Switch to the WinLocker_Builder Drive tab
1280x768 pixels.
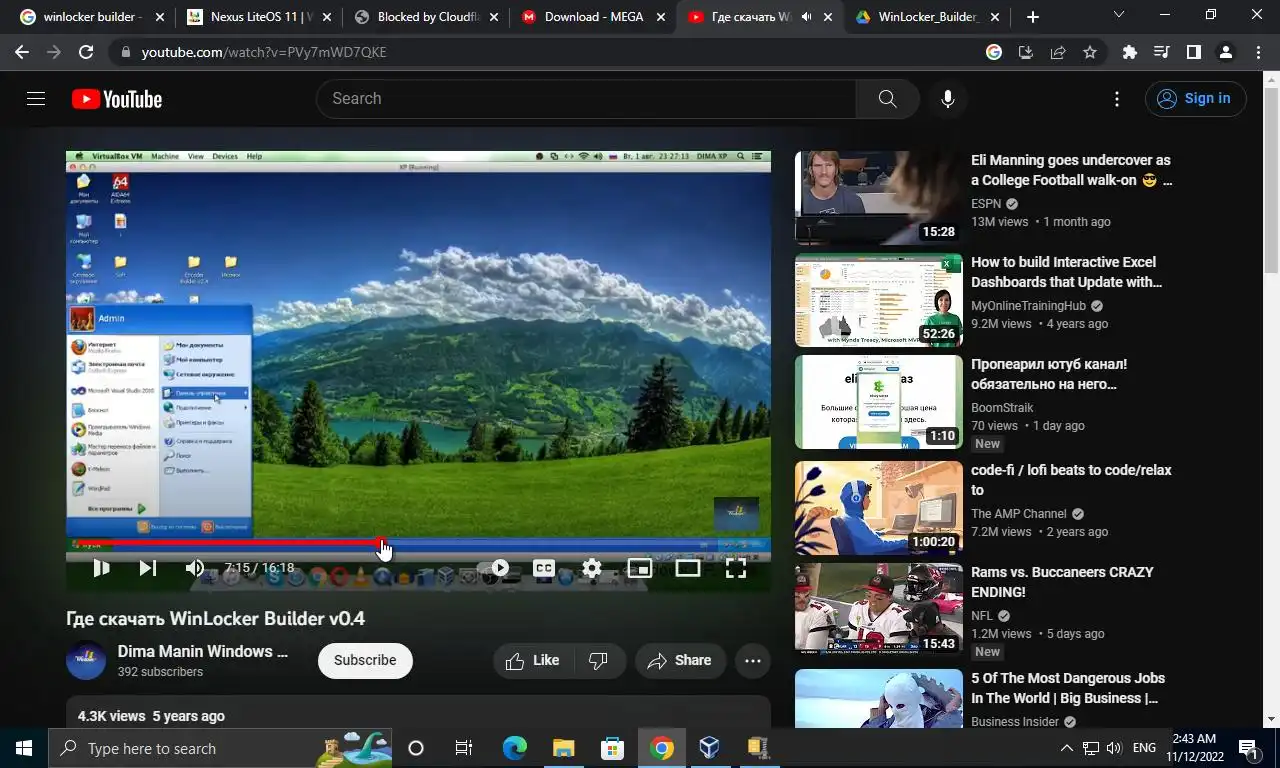pos(924,17)
